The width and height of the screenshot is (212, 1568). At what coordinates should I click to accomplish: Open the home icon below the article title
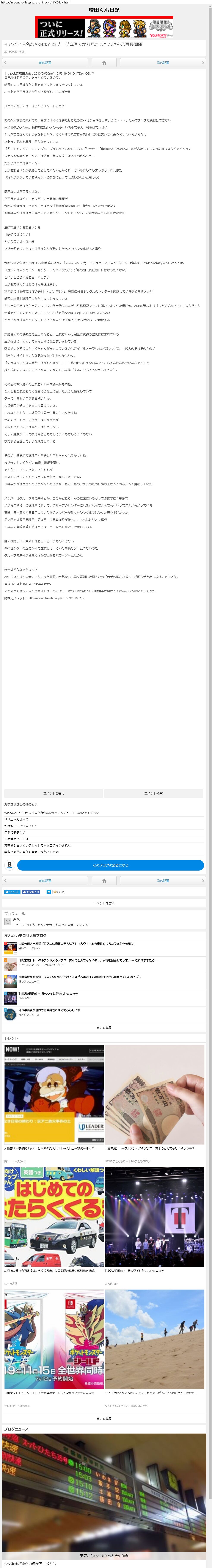pyautogui.click(x=104, y=63)
